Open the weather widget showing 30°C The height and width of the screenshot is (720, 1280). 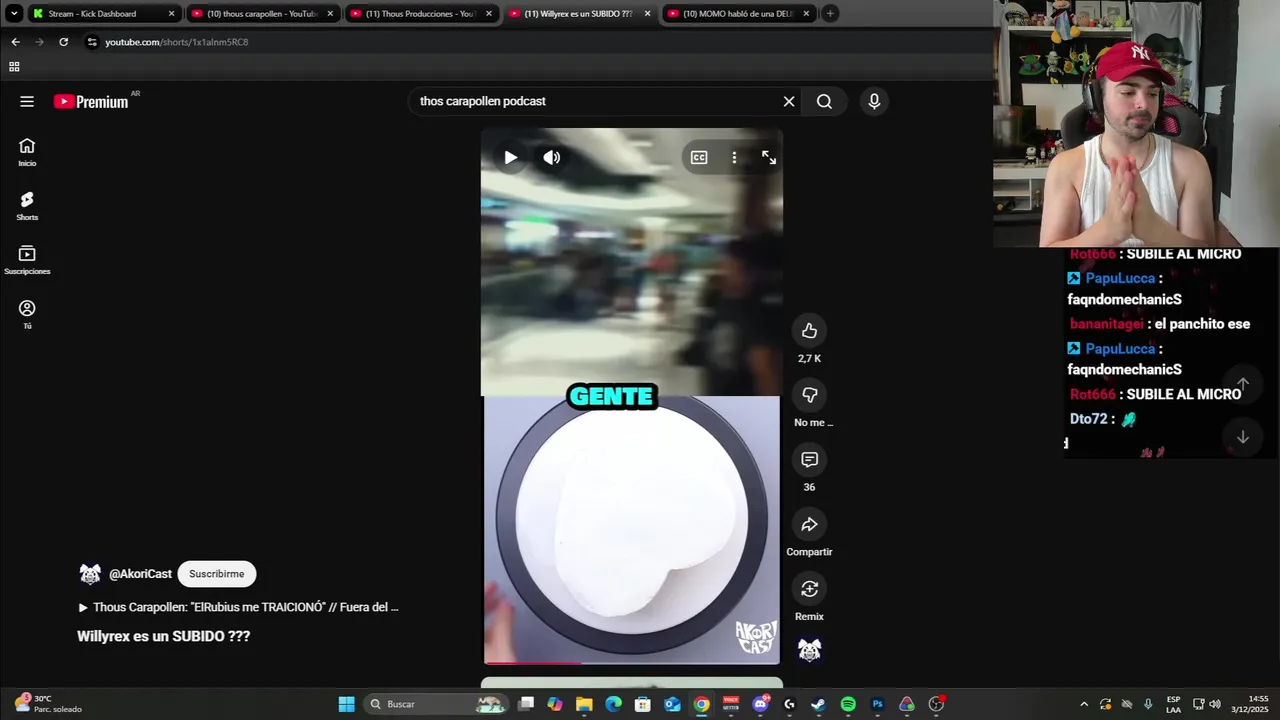49,704
